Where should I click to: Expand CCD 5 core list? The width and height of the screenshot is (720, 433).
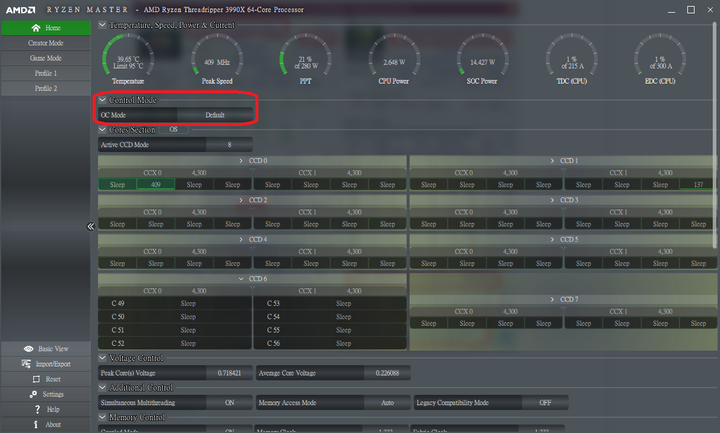(552, 240)
